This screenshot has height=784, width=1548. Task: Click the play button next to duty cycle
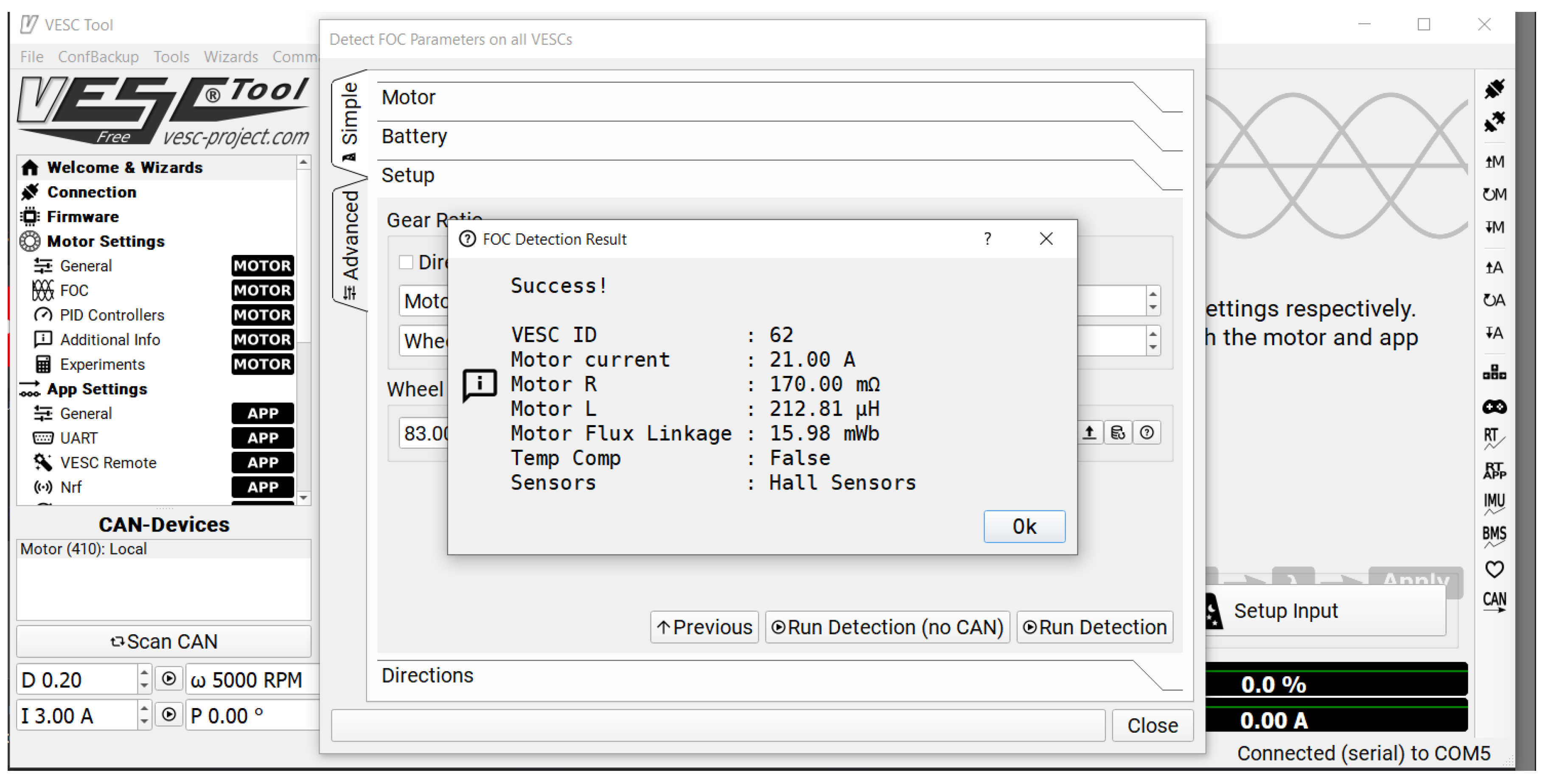tap(169, 679)
